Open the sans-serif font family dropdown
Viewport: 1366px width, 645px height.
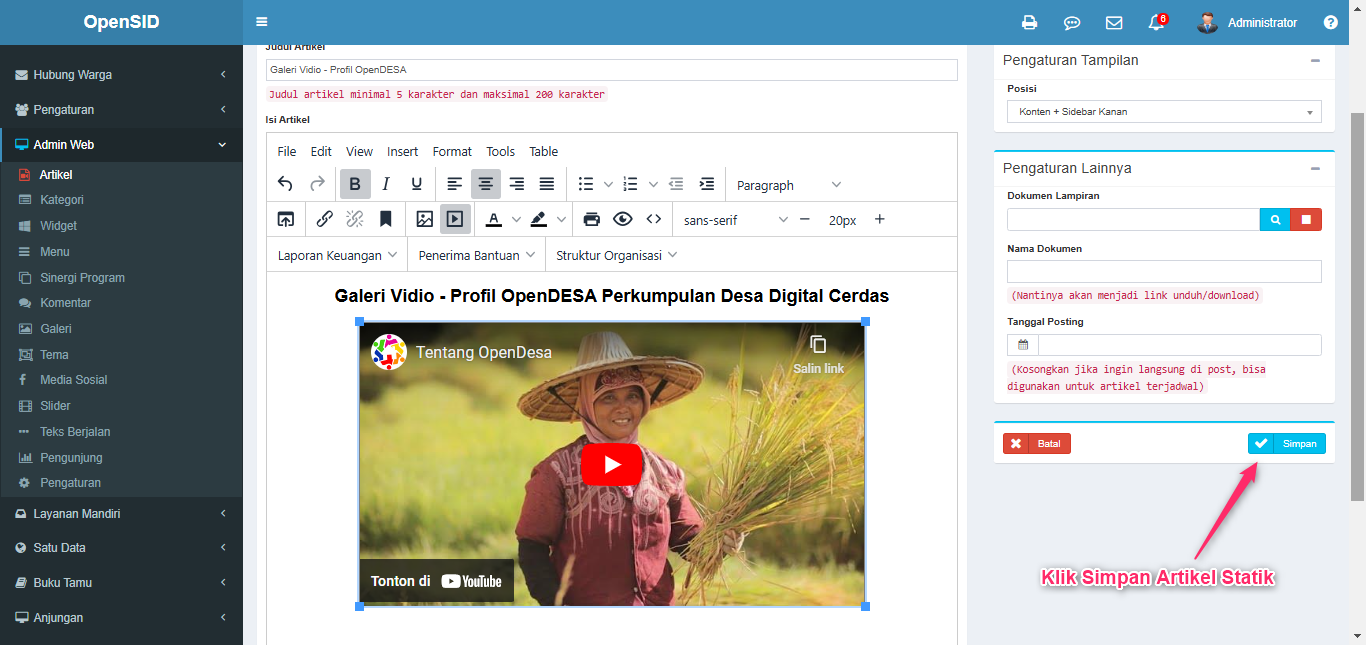[735, 220]
